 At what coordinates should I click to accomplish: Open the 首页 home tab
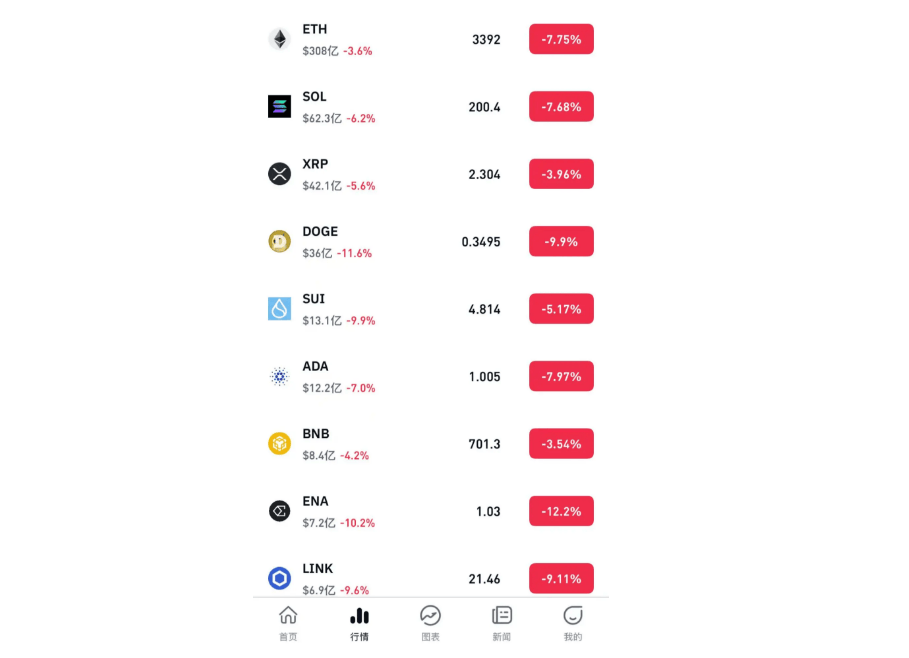coord(288,623)
